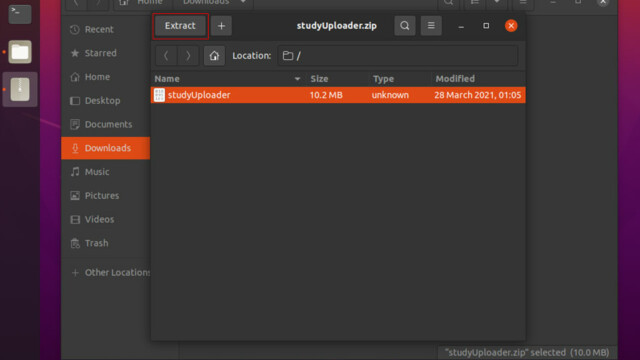Click the Documents sidebar icon

point(75,124)
